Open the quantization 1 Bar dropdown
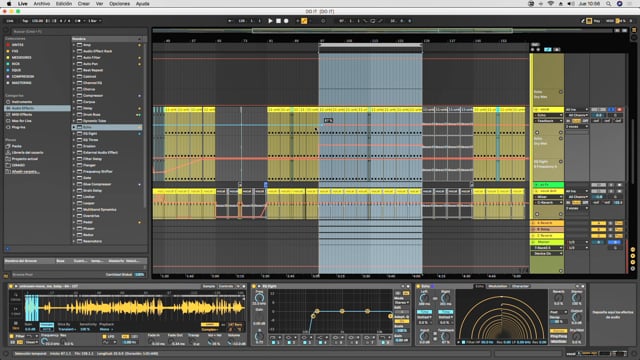Viewport: 640px width, 360px height. 94,21
